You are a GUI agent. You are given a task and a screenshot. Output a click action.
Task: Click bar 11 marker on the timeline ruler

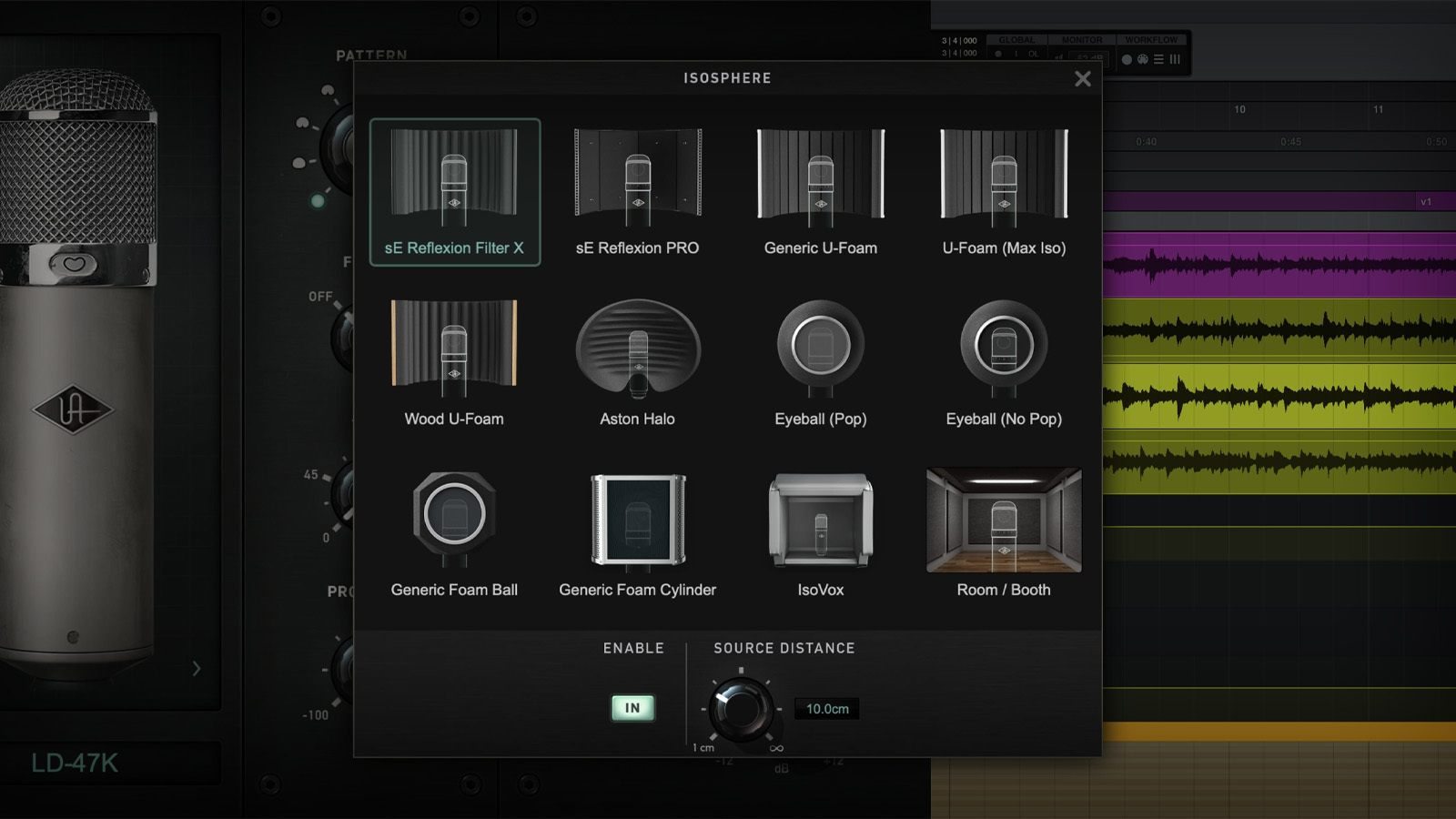pos(1378,109)
